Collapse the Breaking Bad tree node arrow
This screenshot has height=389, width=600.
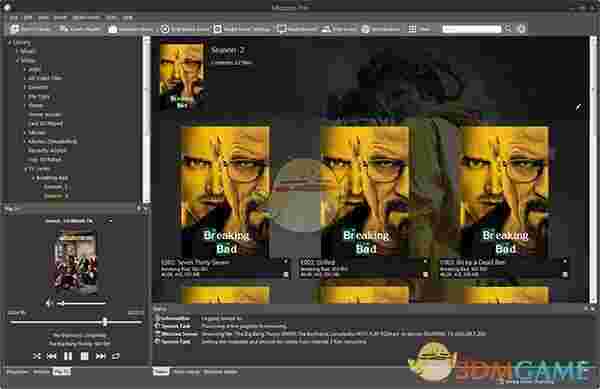[x=33, y=178]
